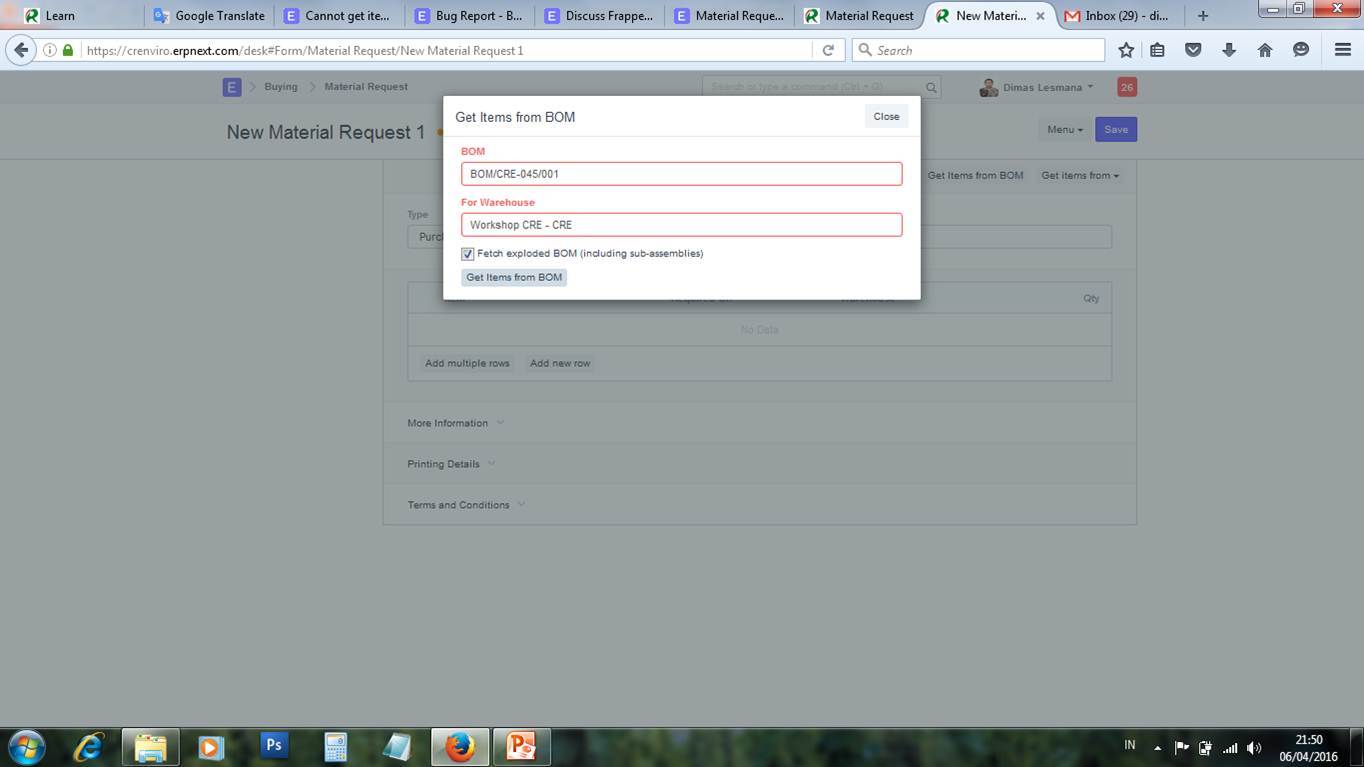Open the Windows Start button
The width and height of the screenshot is (1364, 767).
pos(27,746)
